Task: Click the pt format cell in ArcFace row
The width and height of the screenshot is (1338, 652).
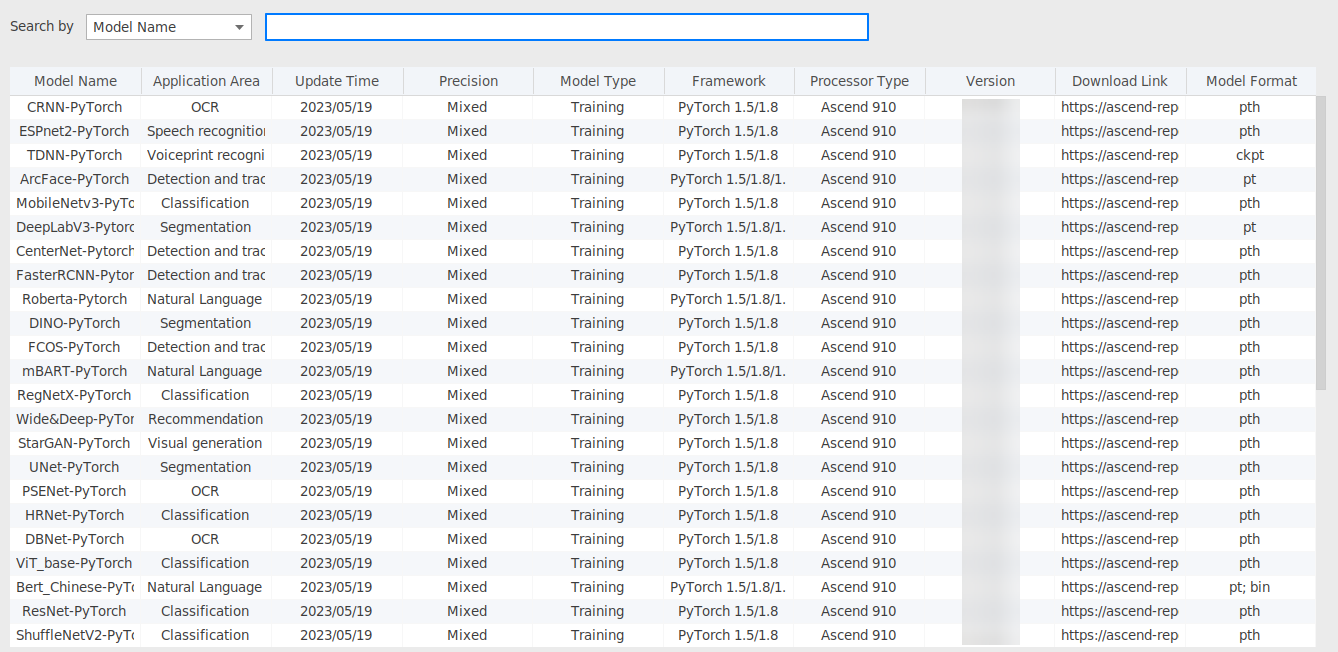Action: coord(1250,179)
